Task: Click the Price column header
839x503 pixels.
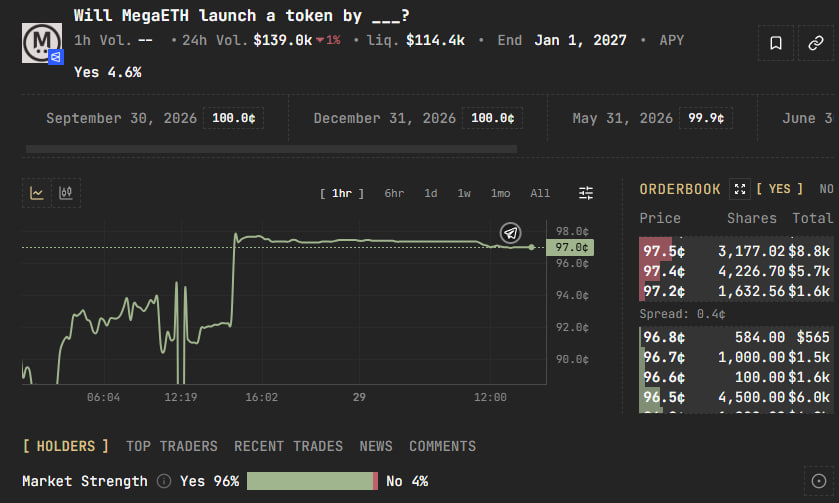Action: coord(660,218)
